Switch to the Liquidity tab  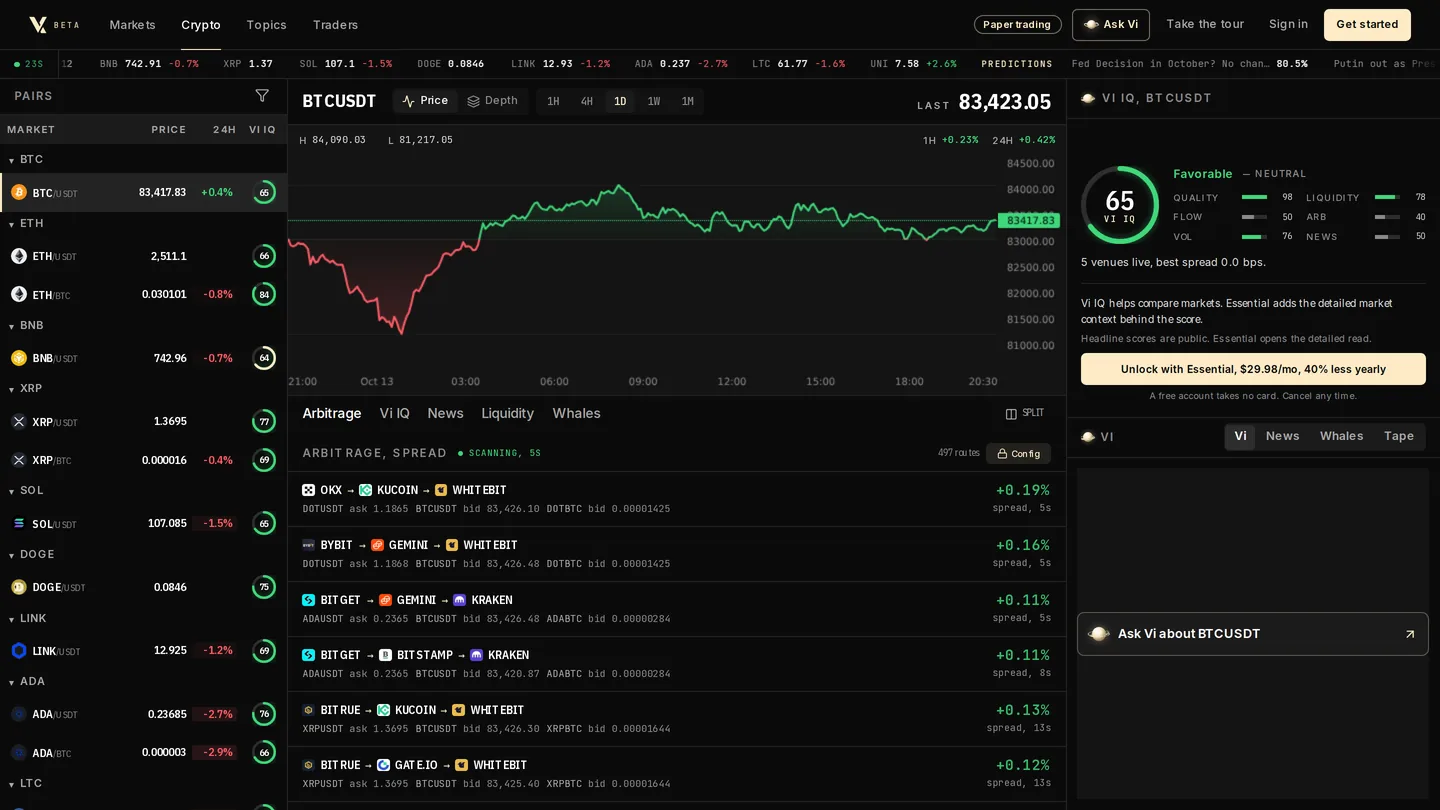(x=507, y=413)
